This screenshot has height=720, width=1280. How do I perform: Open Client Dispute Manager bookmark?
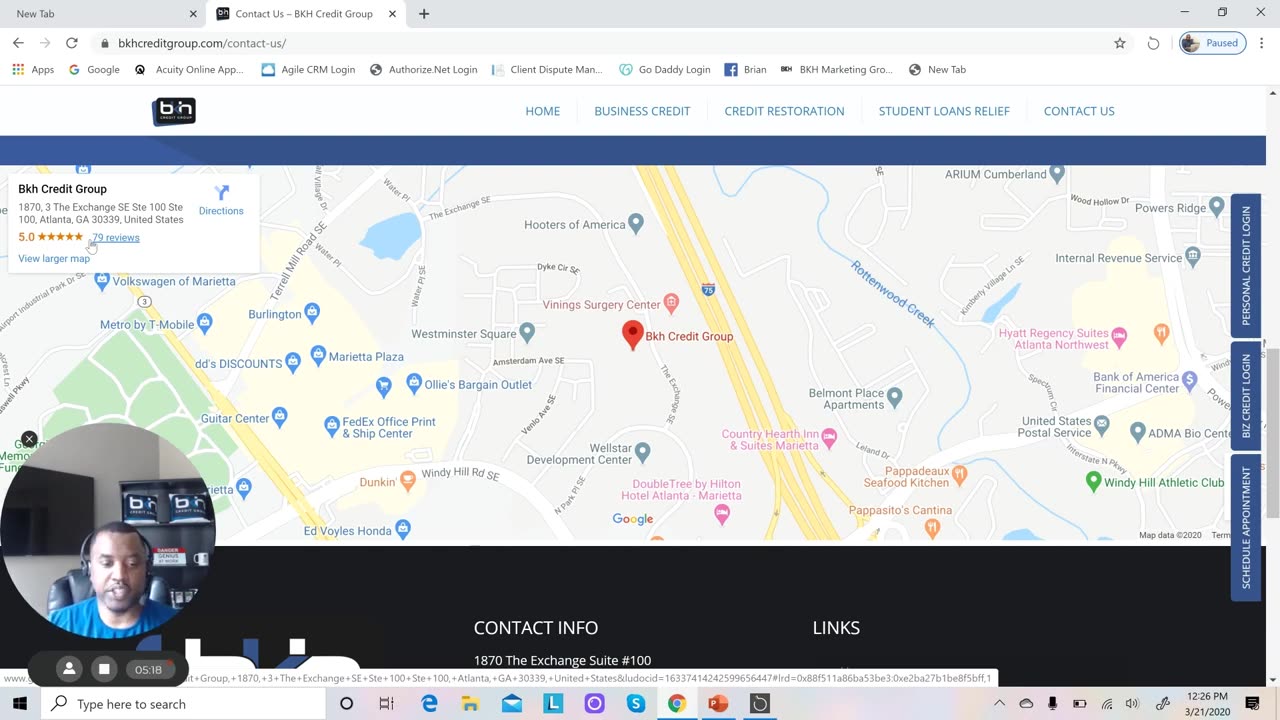(x=548, y=70)
